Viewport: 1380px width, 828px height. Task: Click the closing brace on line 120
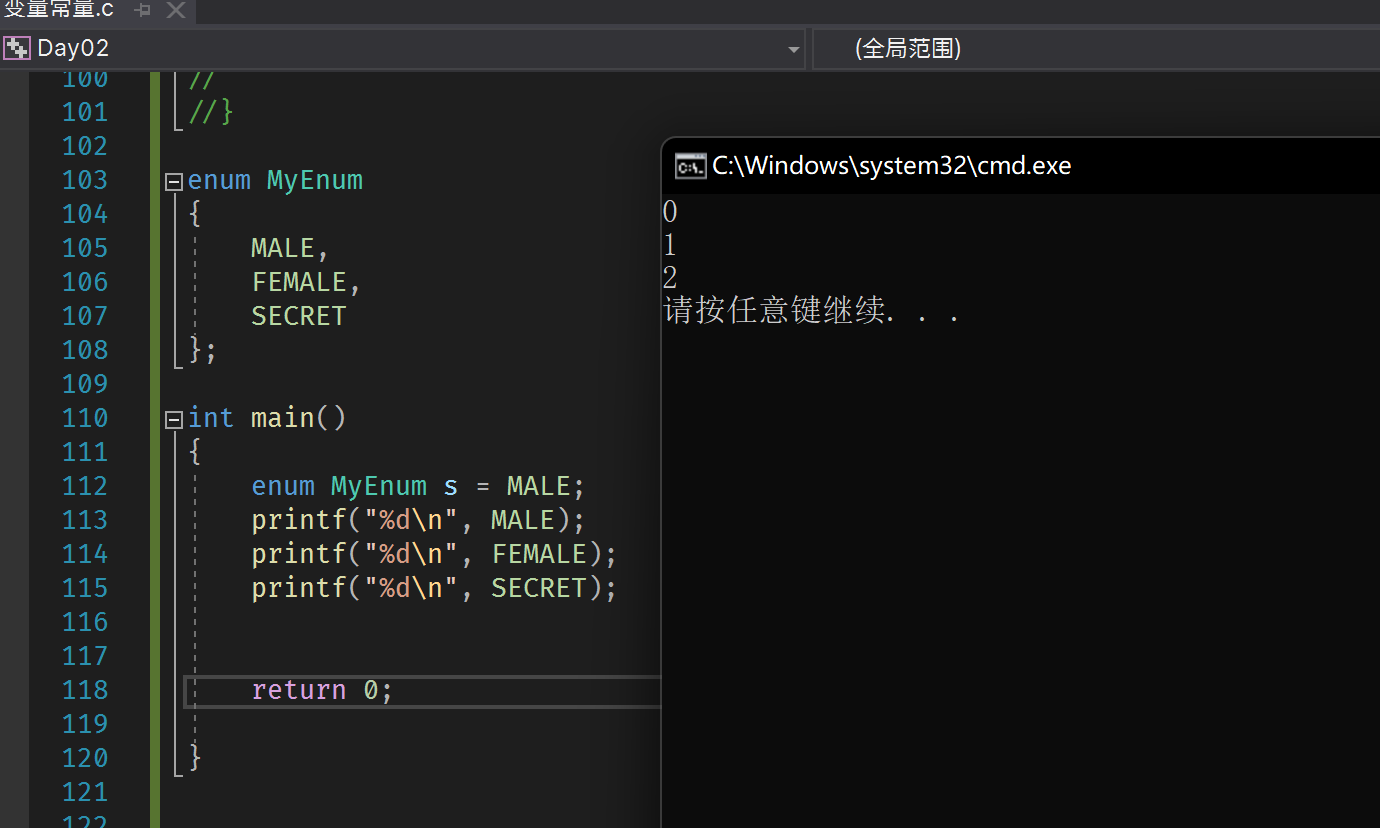[x=195, y=757]
